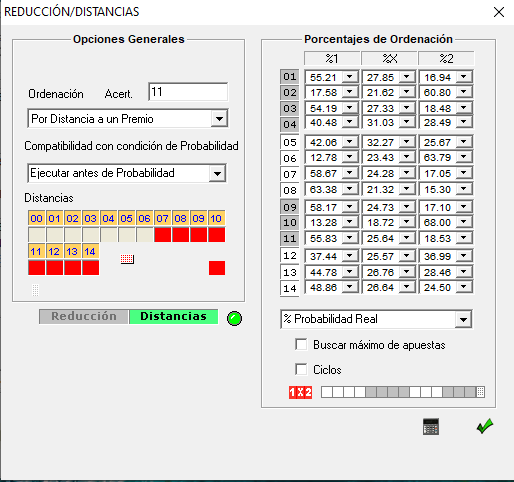Click the %X column header
514x482 pixels.
tap(389, 59)
